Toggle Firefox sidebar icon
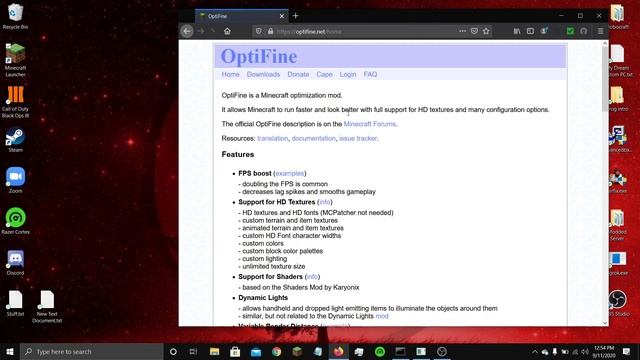The height and width of the screenshot is (360, 640). point(530,31)
